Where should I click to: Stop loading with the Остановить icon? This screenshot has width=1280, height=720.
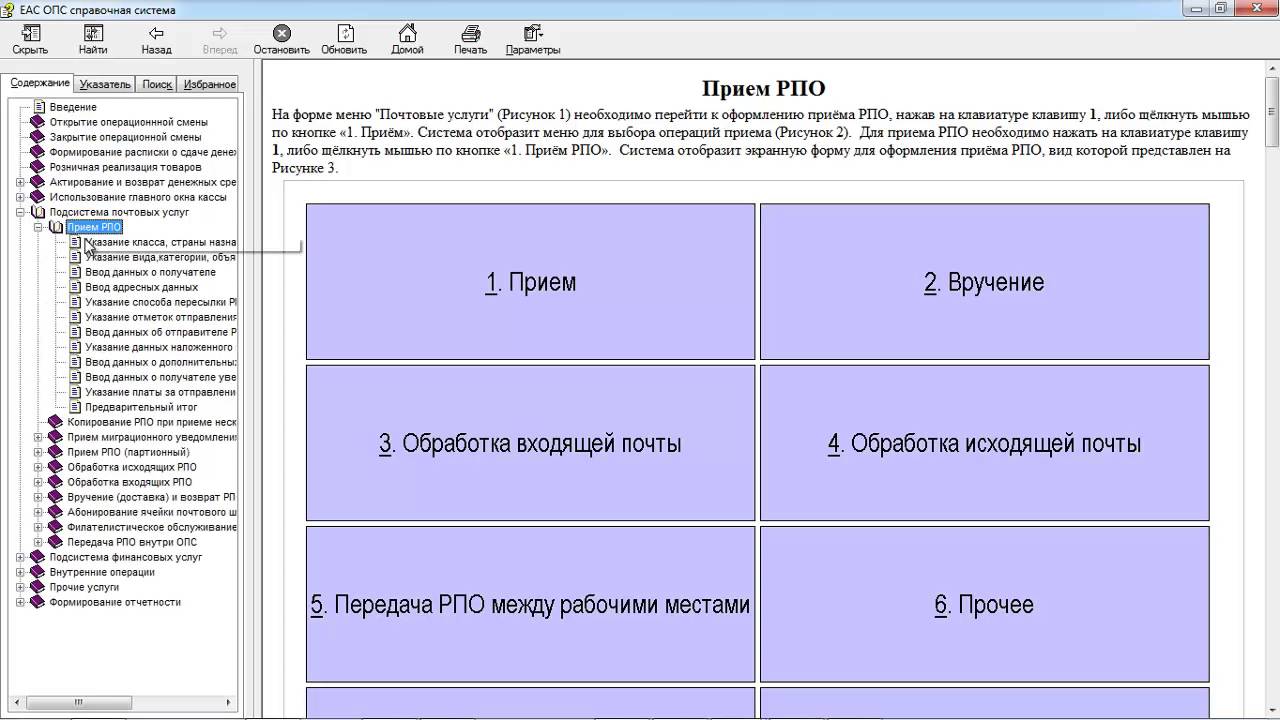(282, 34)
